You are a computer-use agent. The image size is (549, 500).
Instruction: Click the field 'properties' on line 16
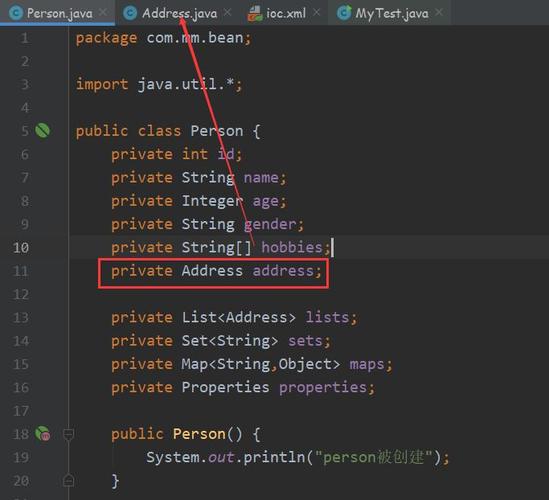(323, 388)
